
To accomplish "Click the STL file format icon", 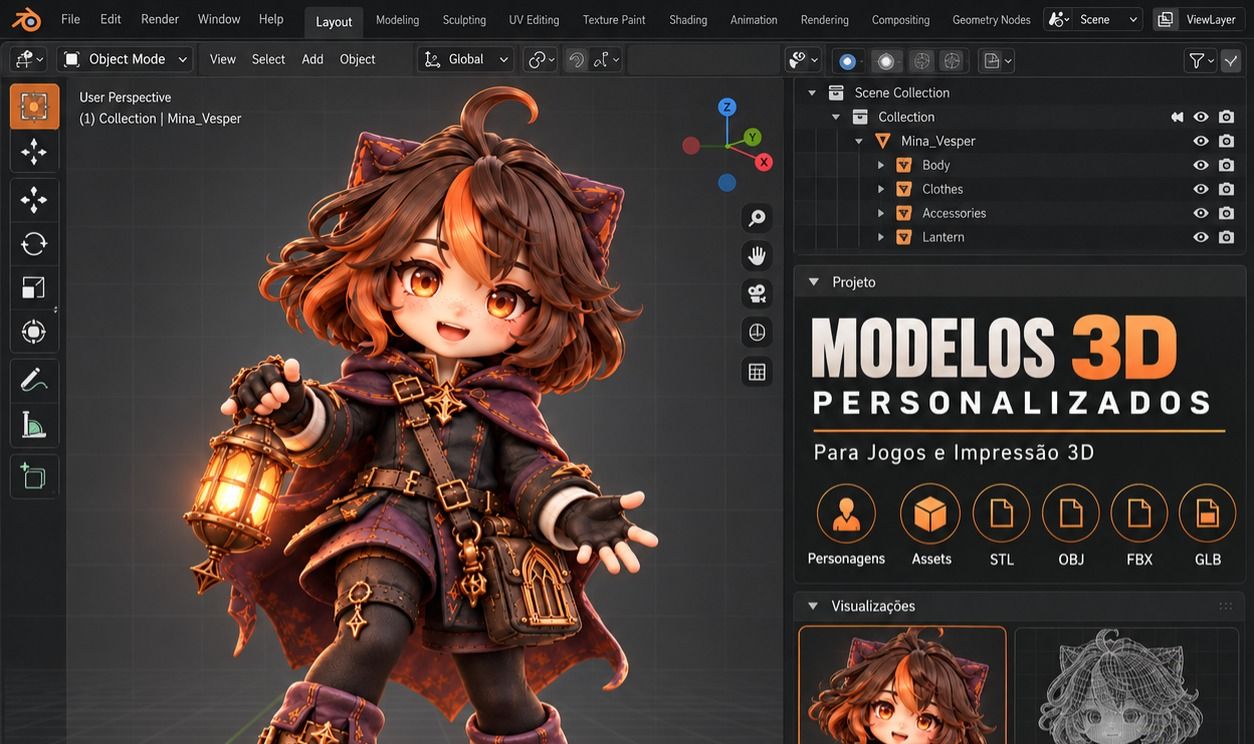I will click(x=1001, y=514).
